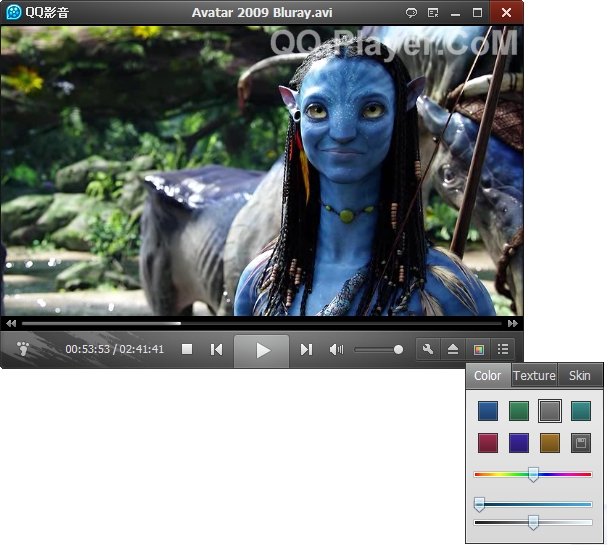607x545 pixels.
Task: Mute audio with the speaker icon
Action: pyautogui.click(x=336, y=350)
